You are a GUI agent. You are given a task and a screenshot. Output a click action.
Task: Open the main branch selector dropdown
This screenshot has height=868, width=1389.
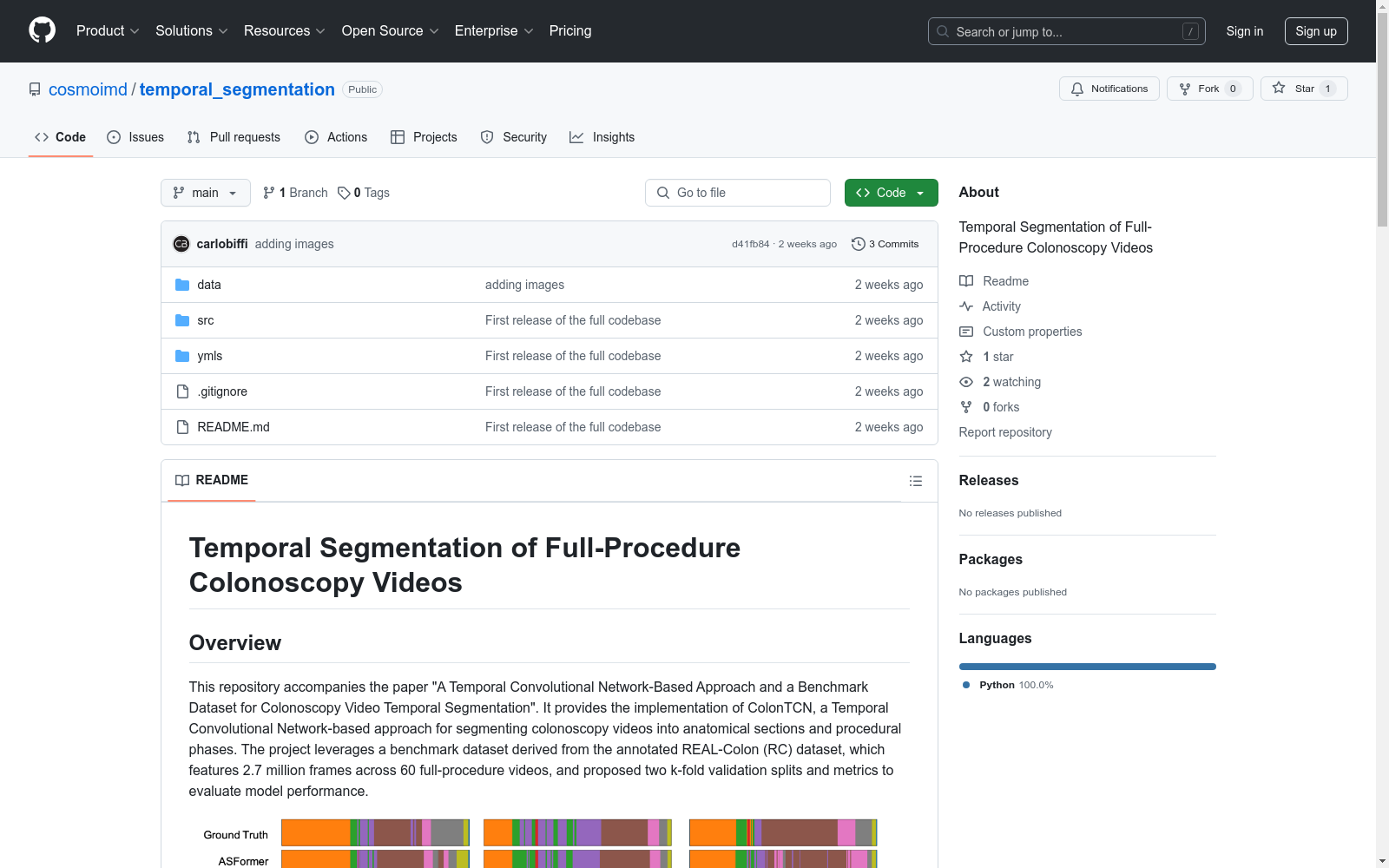(205, 193)
